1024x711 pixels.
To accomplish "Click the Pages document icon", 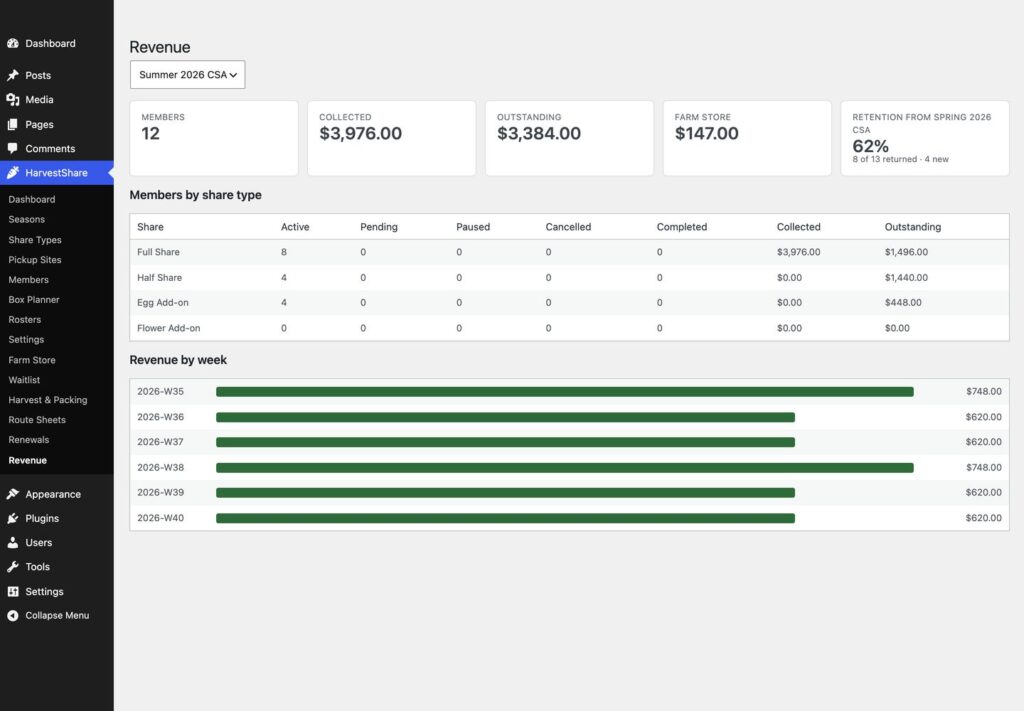I will 12,124.
